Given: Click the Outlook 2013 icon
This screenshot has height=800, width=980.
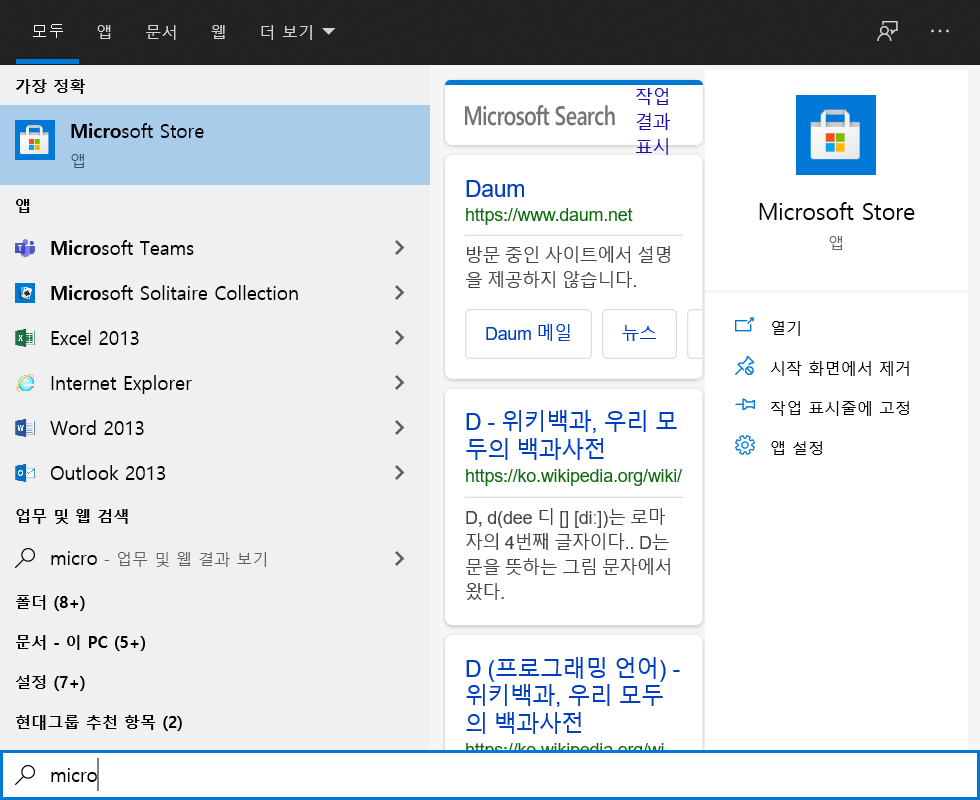Looking at the screenshot, I should [x=25, y=473].
